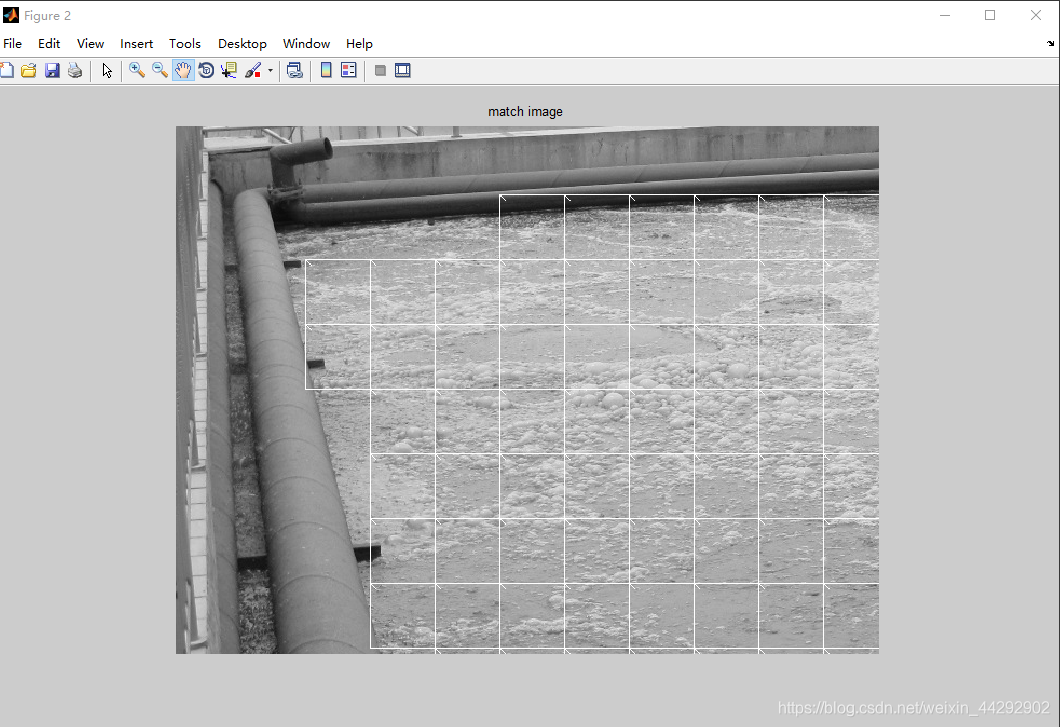The width and height of the screenshot is (1060, 727).
Task: Open the Help menu
Action: (359, 43)
